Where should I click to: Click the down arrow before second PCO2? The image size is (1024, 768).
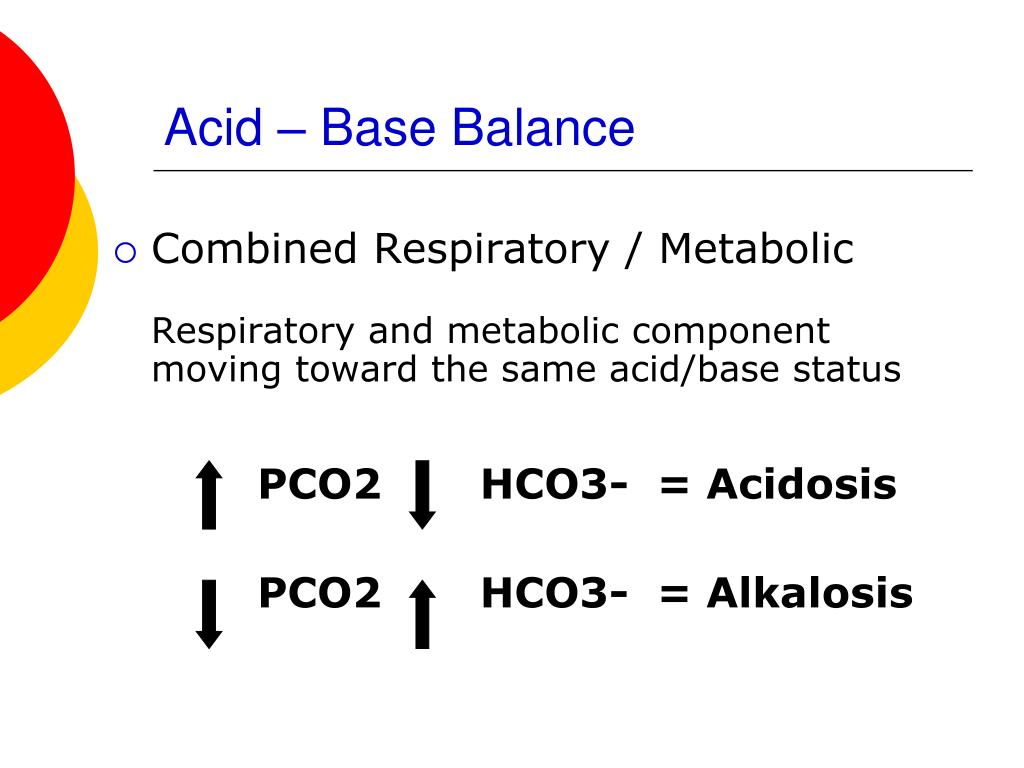click(209, 614)
